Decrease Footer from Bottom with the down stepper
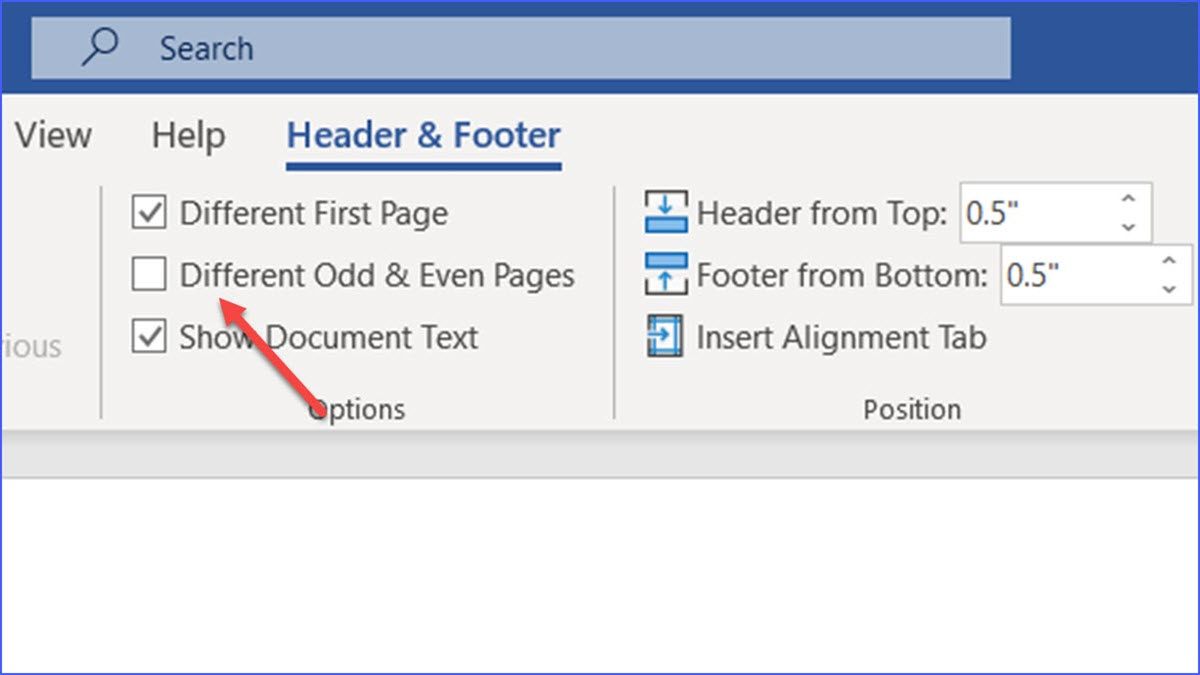Image resolution: width=1200 pixels, height=675 pixels. click(x=1168, y=290)
